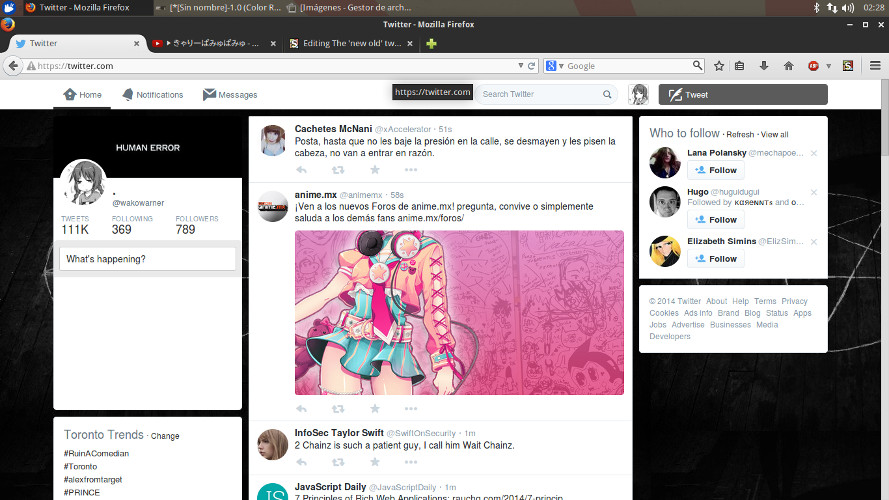
Task: Open the Firefox hamburger menu
Action: tap(875, 66)
